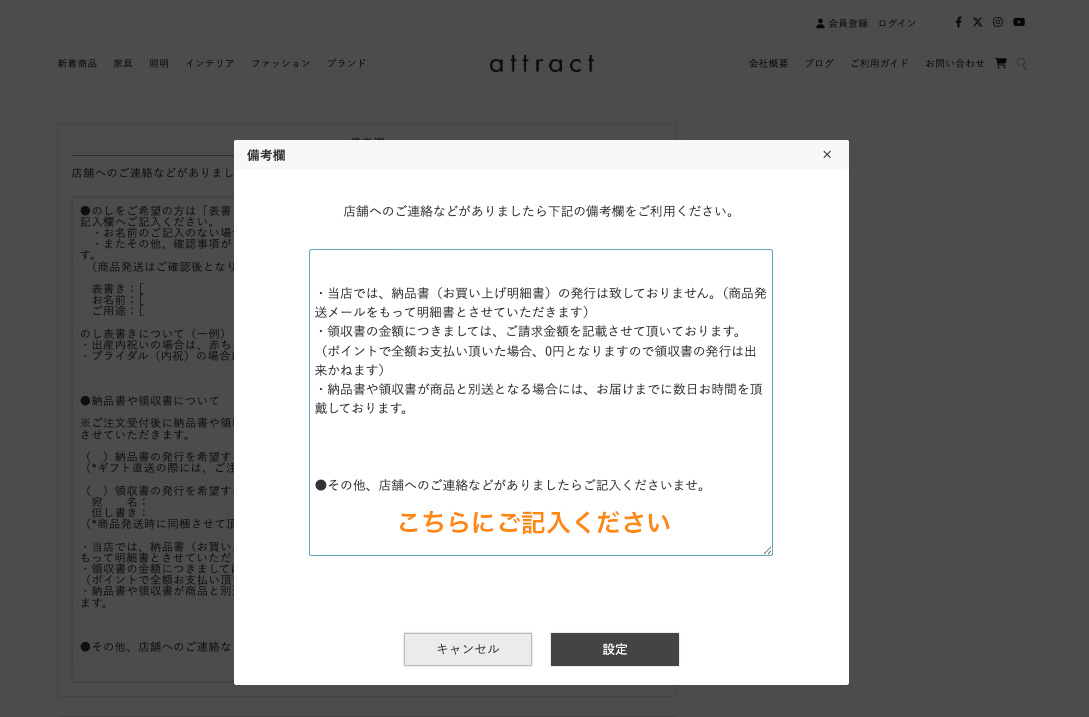The image size is (1089, 717).
Task: Open the Instagram icon
Action: pyautogui.click(x=998, y=21)
